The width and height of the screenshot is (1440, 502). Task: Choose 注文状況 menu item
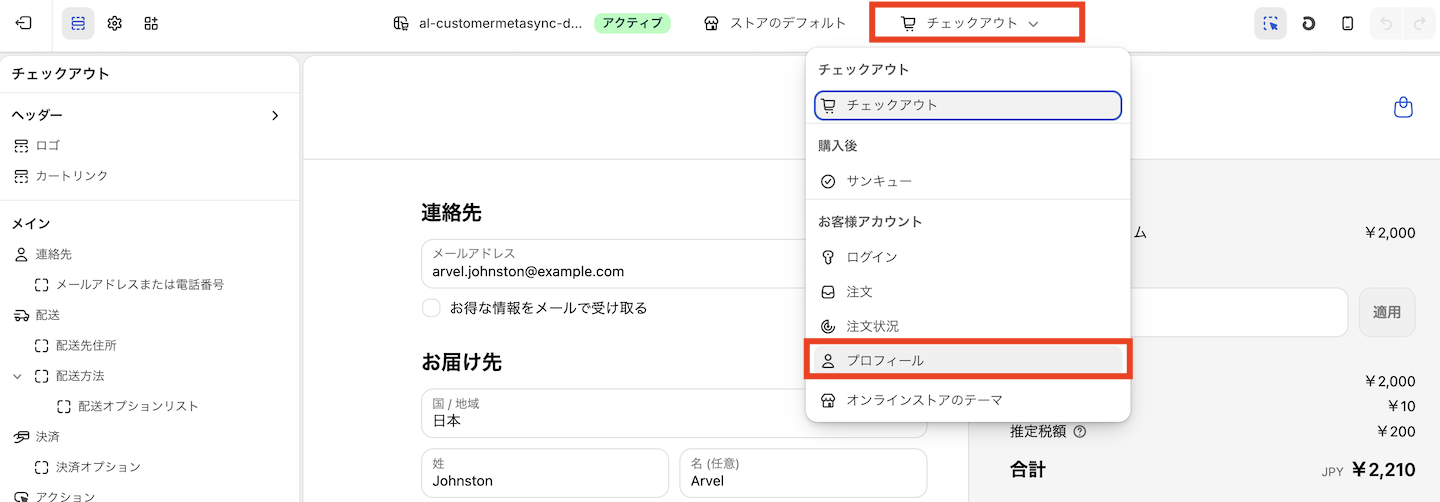pyautogui.click(x=968, y=326)
